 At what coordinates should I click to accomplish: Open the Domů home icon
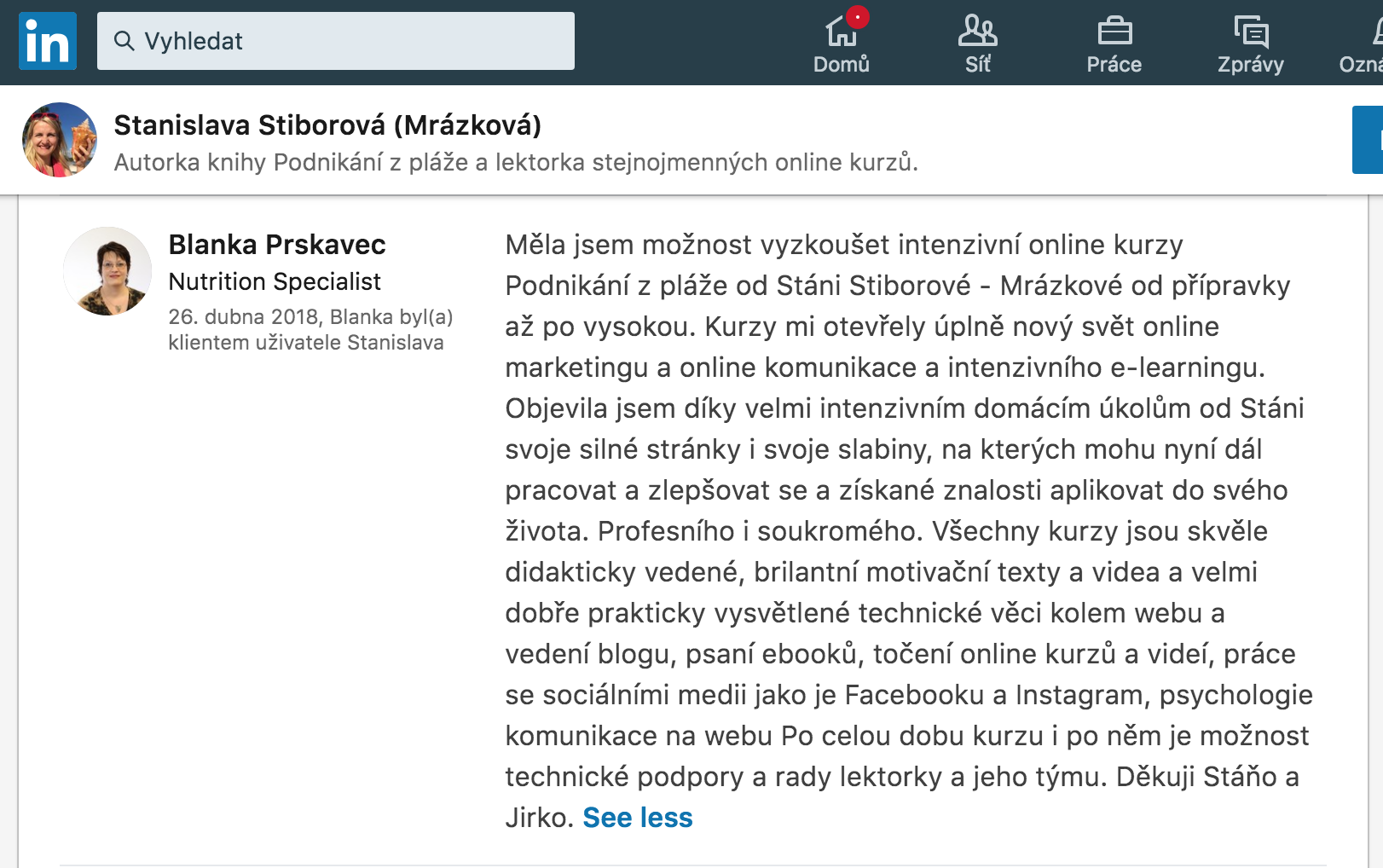[841, 32]
